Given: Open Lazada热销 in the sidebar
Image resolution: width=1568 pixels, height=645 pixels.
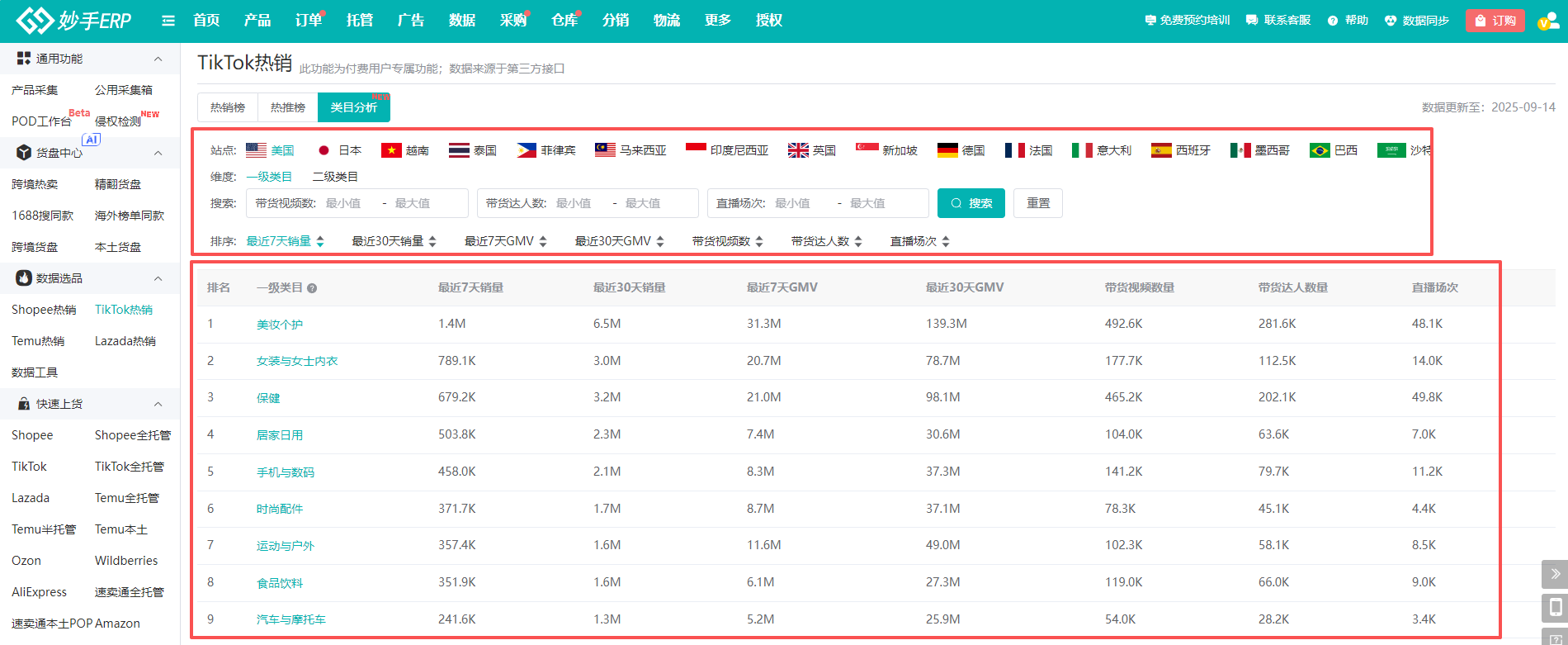Looking at the screenshot, I should click(x=125, y=341).
